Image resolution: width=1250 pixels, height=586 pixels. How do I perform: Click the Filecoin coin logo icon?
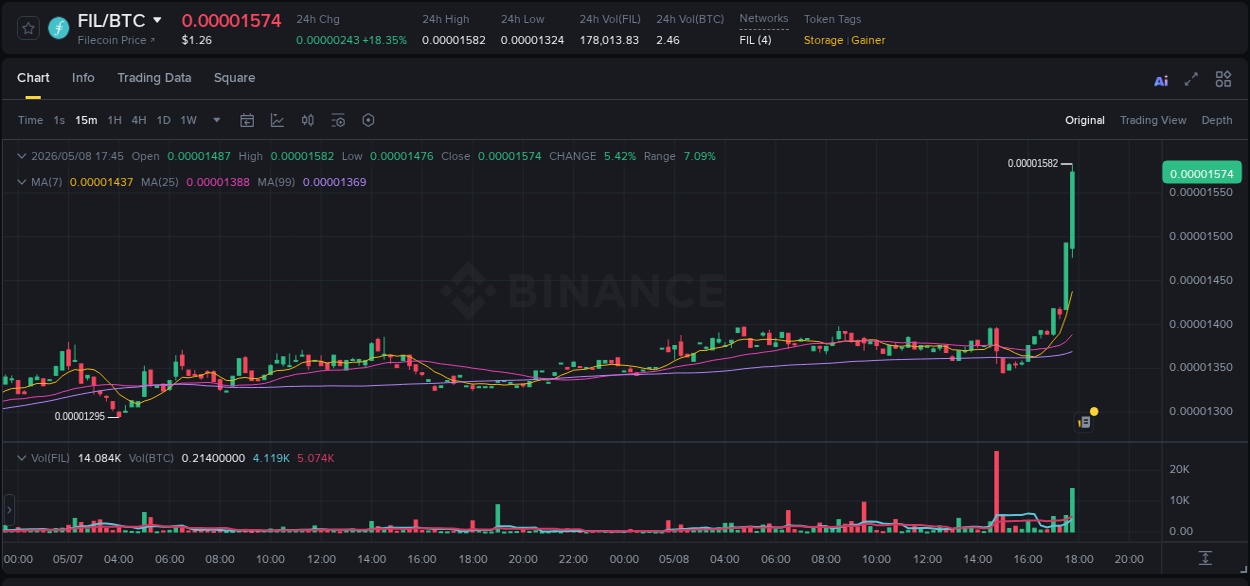tap(59, 28)
